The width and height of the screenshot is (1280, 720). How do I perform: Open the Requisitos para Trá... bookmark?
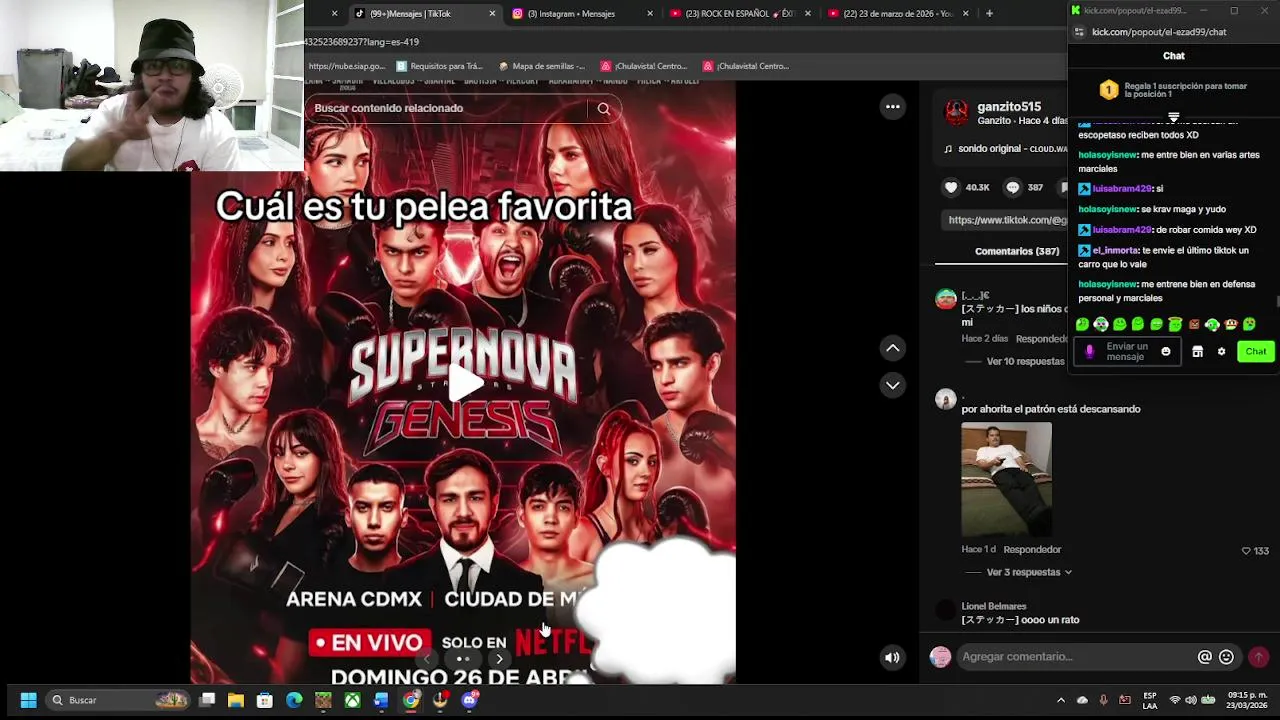tap(439, 66)
